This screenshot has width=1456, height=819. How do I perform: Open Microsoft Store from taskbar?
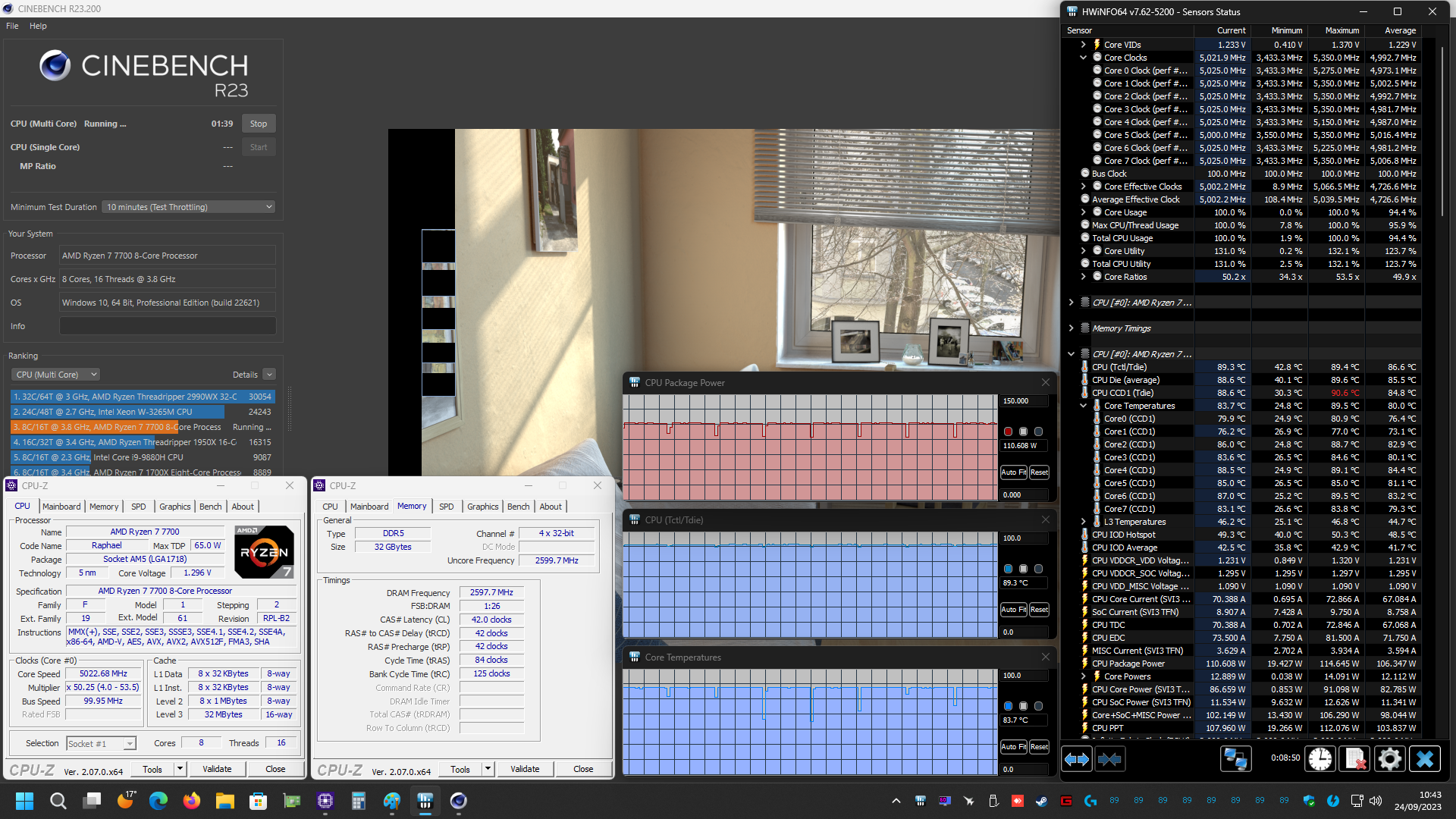(x=259, y=801)
